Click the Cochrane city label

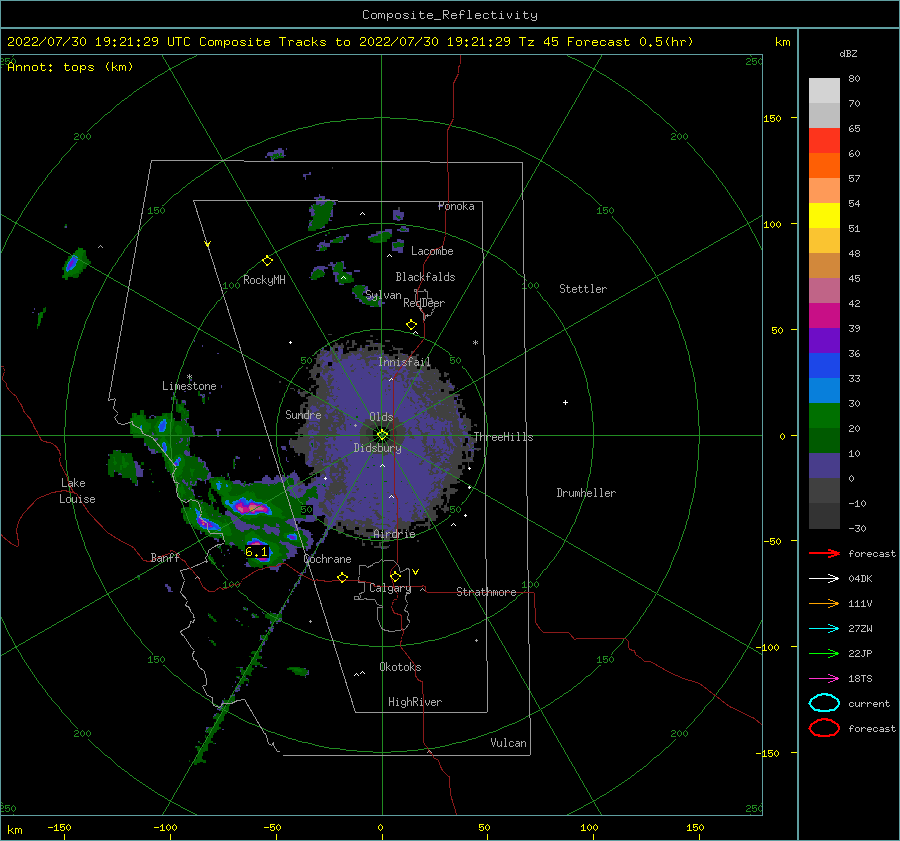click(x=327, y=559)
